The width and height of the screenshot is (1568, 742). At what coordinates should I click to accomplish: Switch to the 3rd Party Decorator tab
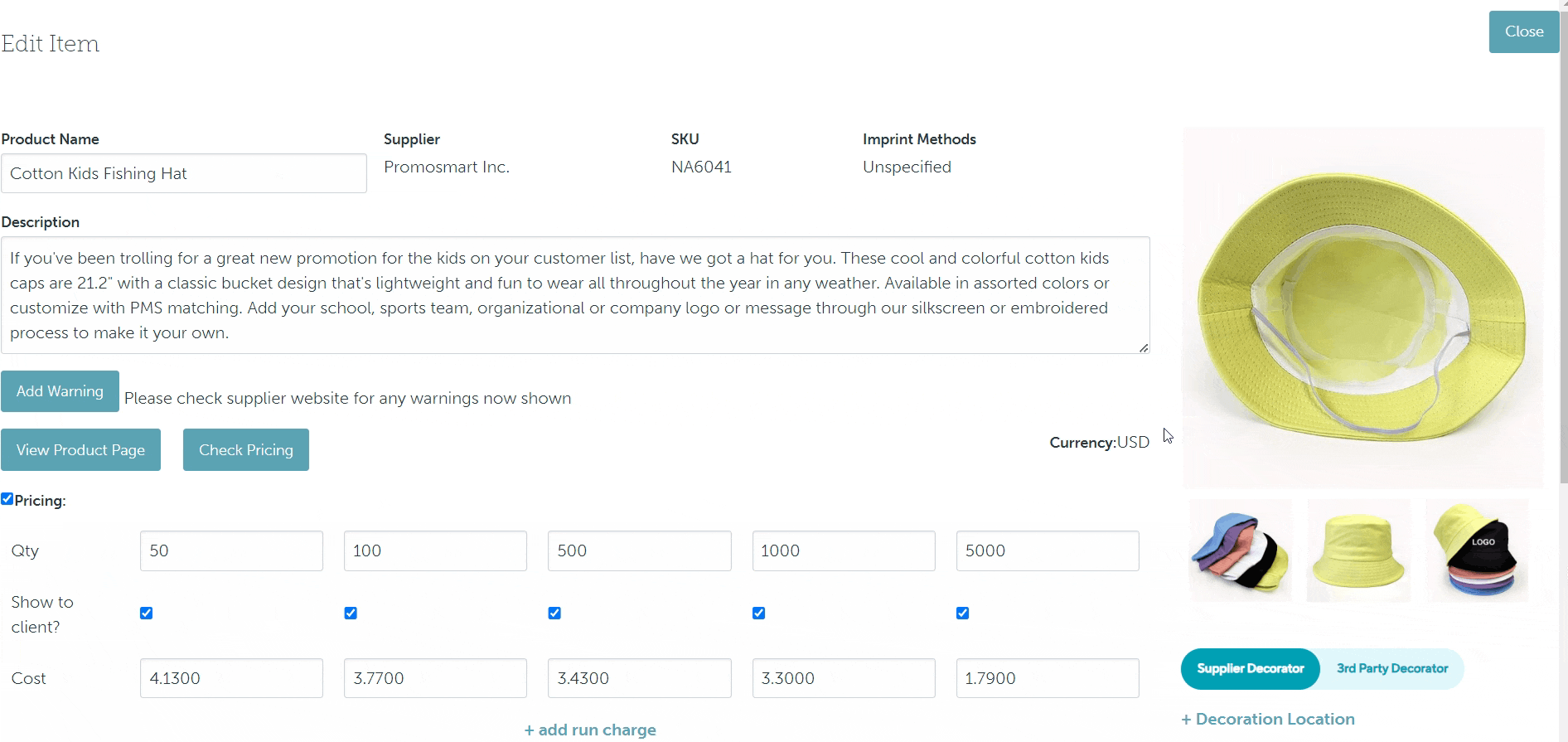point(1391,669)
